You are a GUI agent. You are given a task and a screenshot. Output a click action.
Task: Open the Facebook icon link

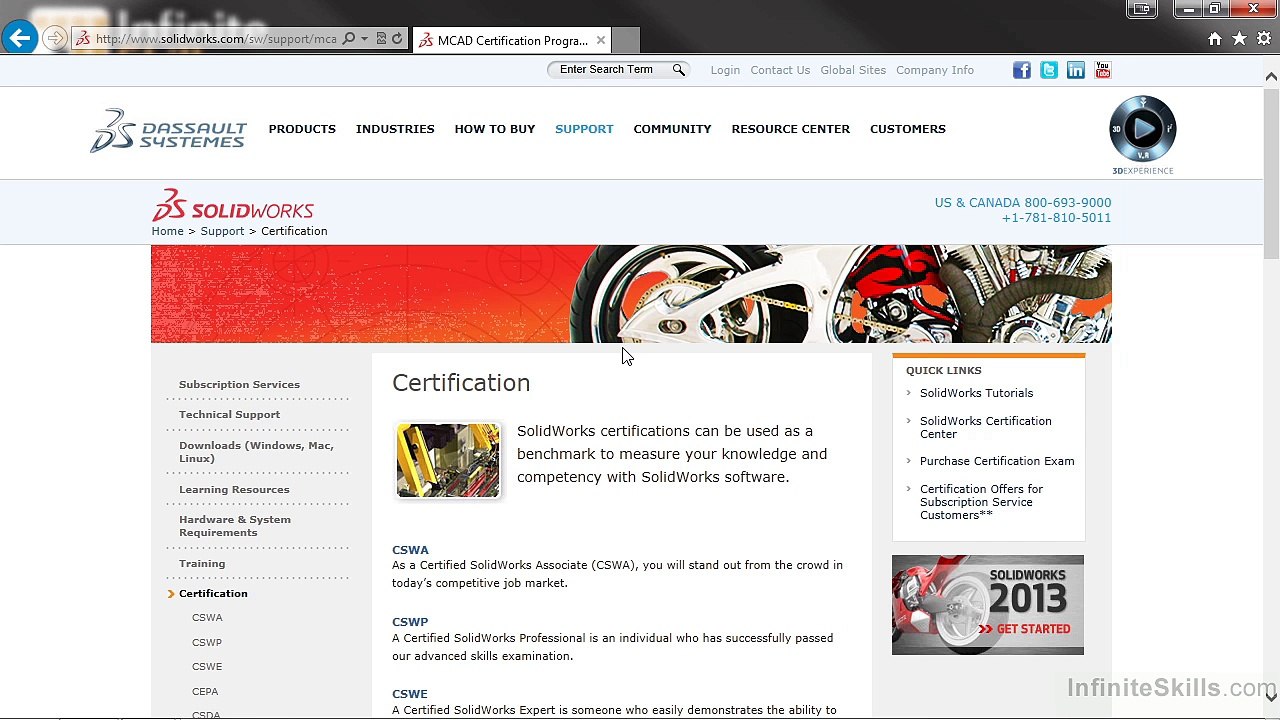click(x=1022, y=70)
